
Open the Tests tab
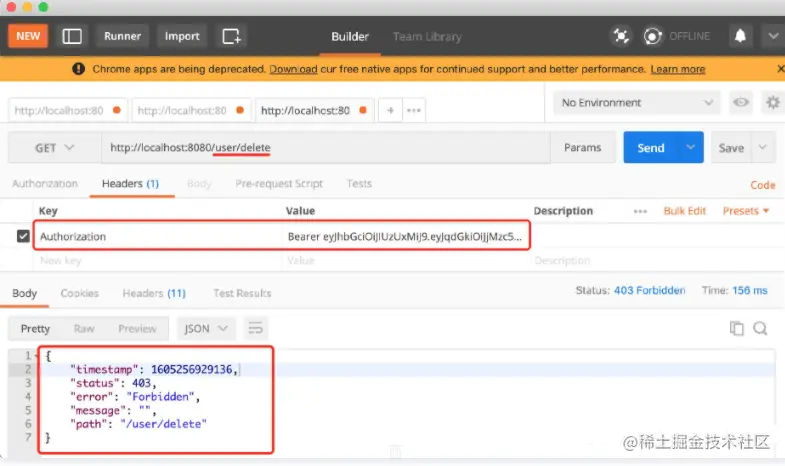(x=359, y=184)
